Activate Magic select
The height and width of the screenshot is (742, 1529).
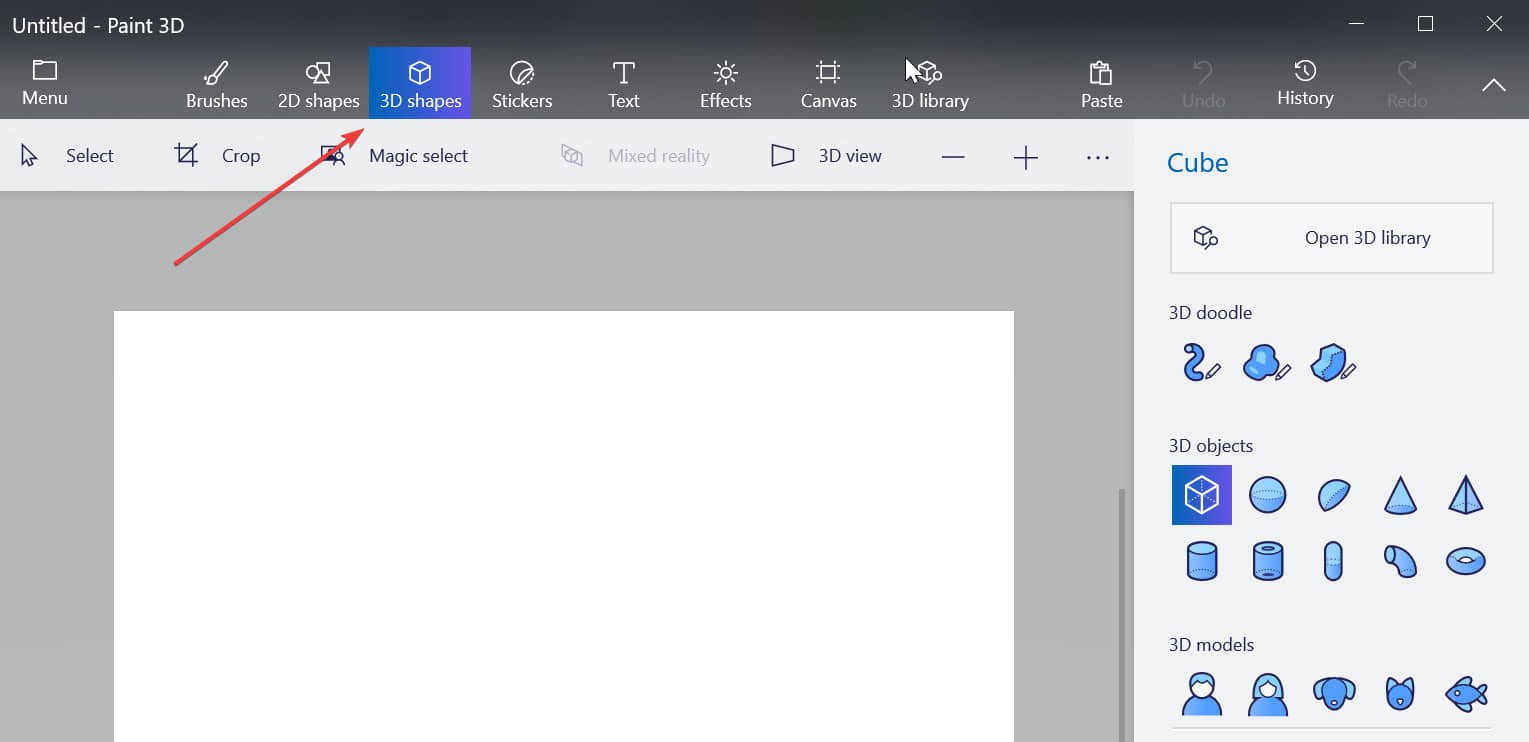394,156
